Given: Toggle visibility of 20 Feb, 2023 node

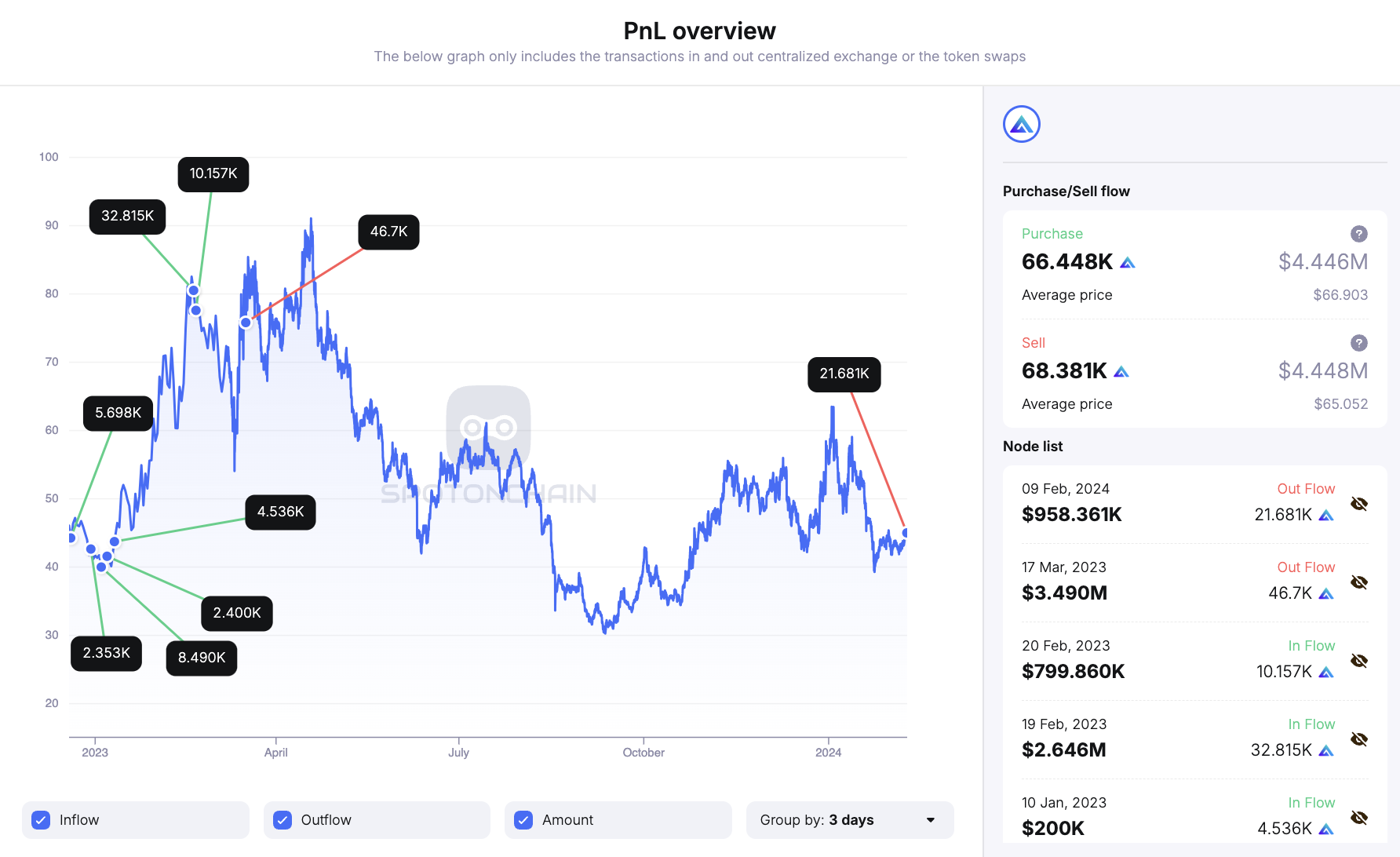Looking at the screenshot, I should [1358, 661].
